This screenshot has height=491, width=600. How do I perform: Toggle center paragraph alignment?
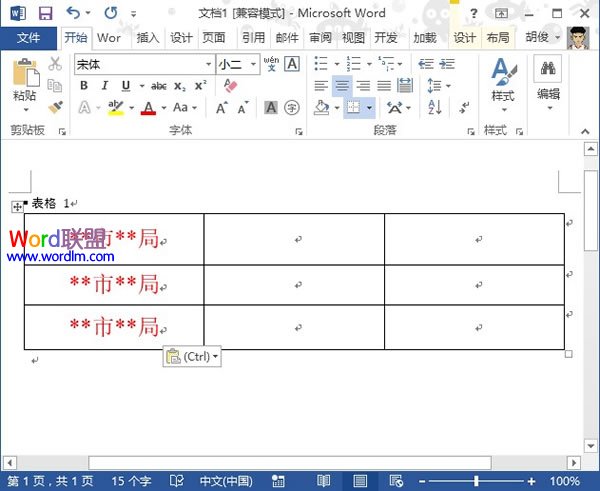(342, 86)
